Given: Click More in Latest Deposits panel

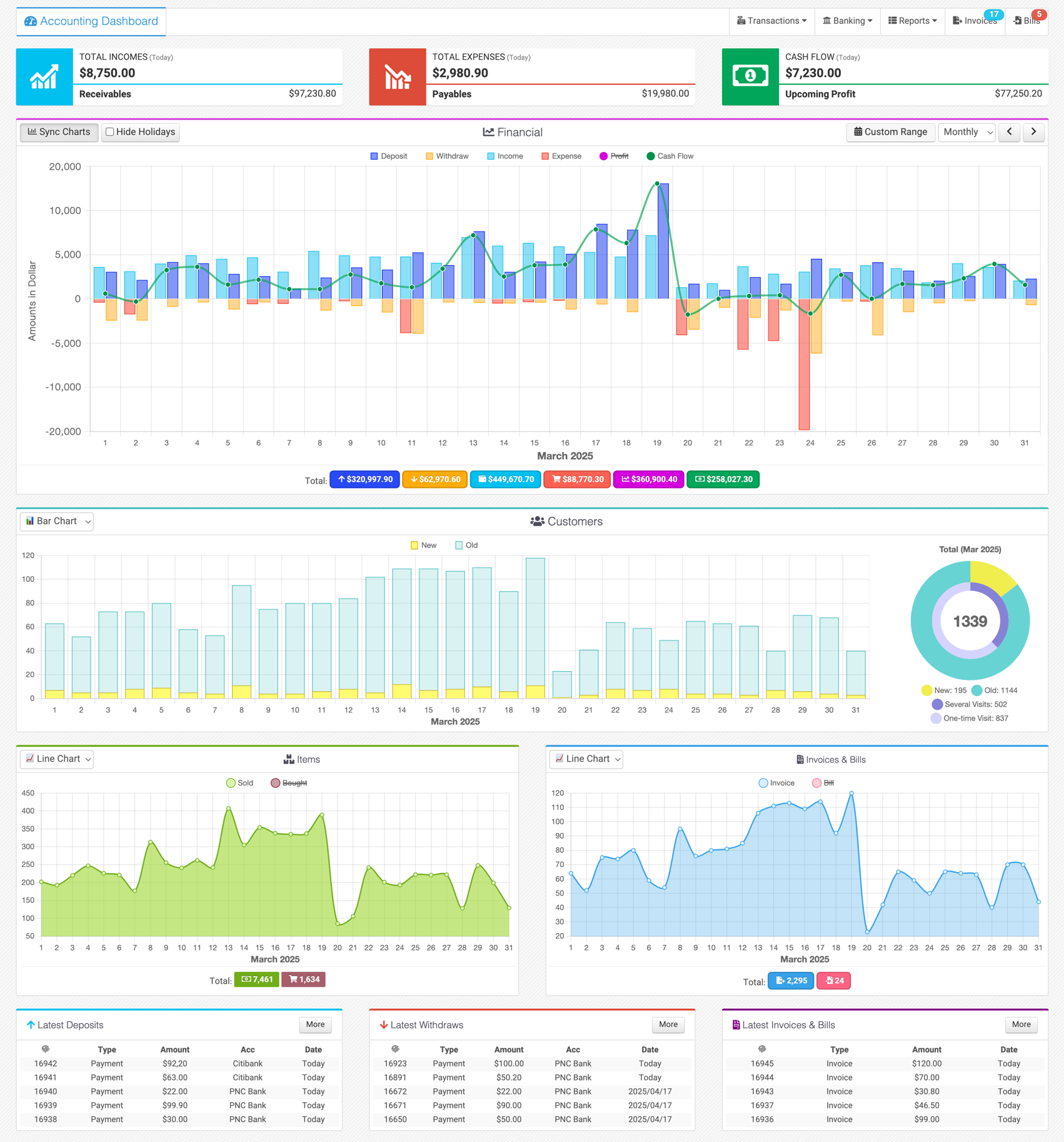Looking at the screenshot, I should tap(315, 1024).
